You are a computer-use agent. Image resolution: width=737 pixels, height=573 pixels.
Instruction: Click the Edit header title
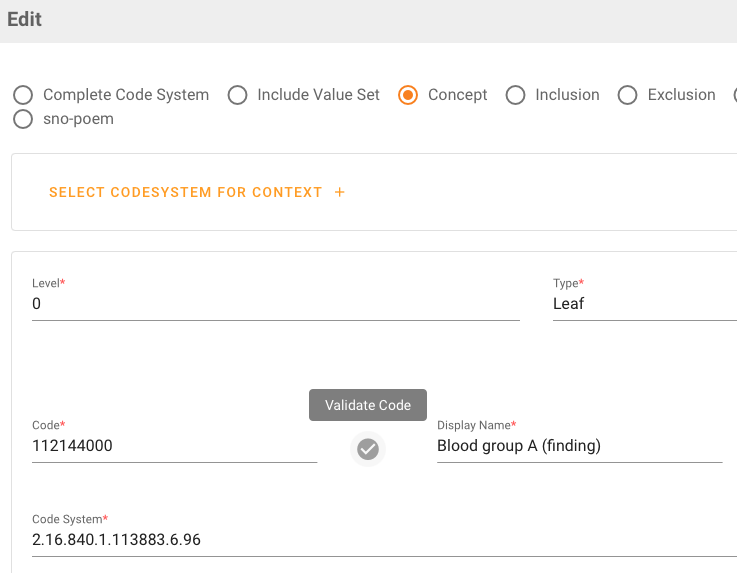pos(25,19)
